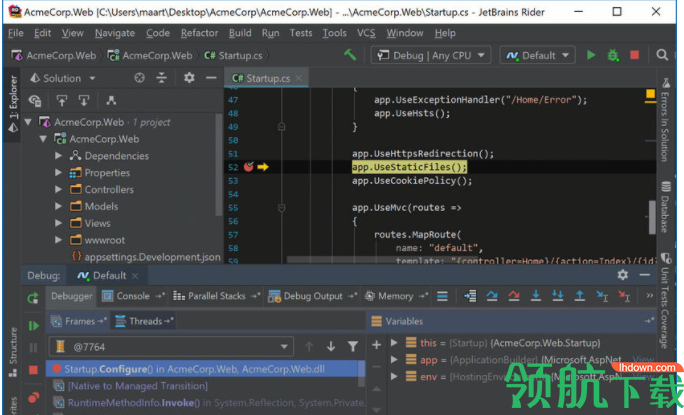Stop debugging from debug side toolbar

[33, 370]
